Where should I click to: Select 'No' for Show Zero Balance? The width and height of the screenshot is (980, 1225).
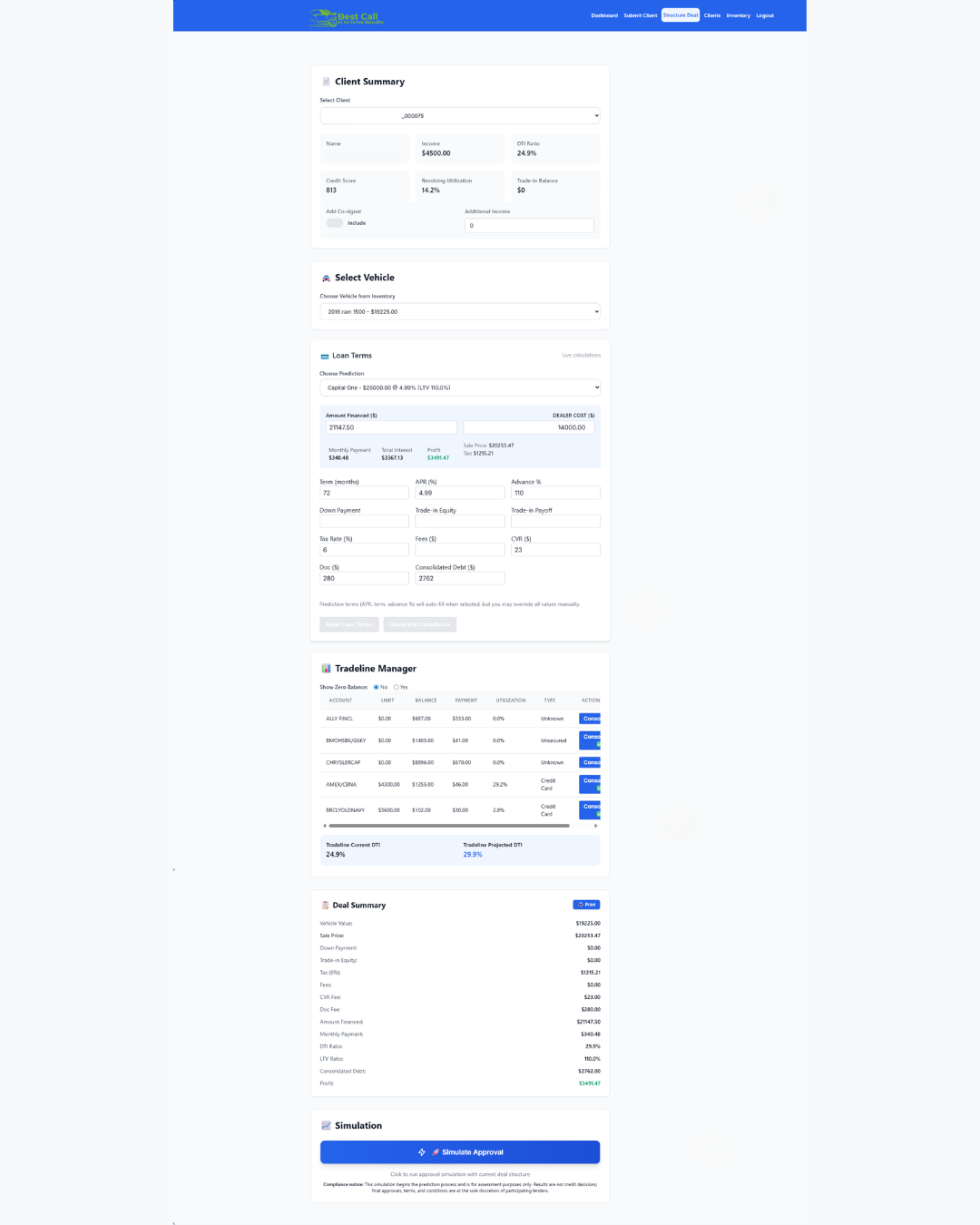(377, 687)
